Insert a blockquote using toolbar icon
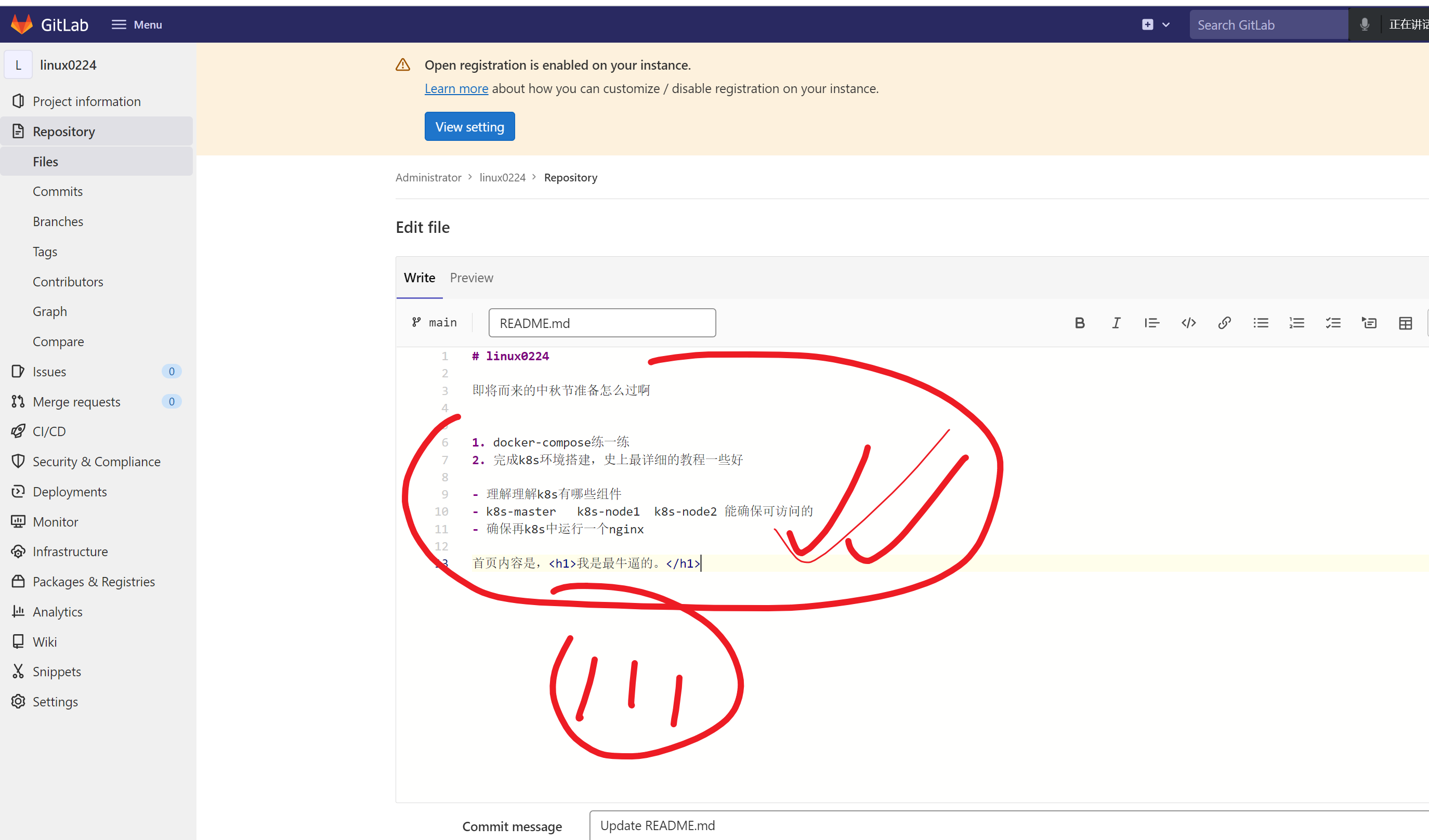 pyautogui.click(x=1152, y=323)
